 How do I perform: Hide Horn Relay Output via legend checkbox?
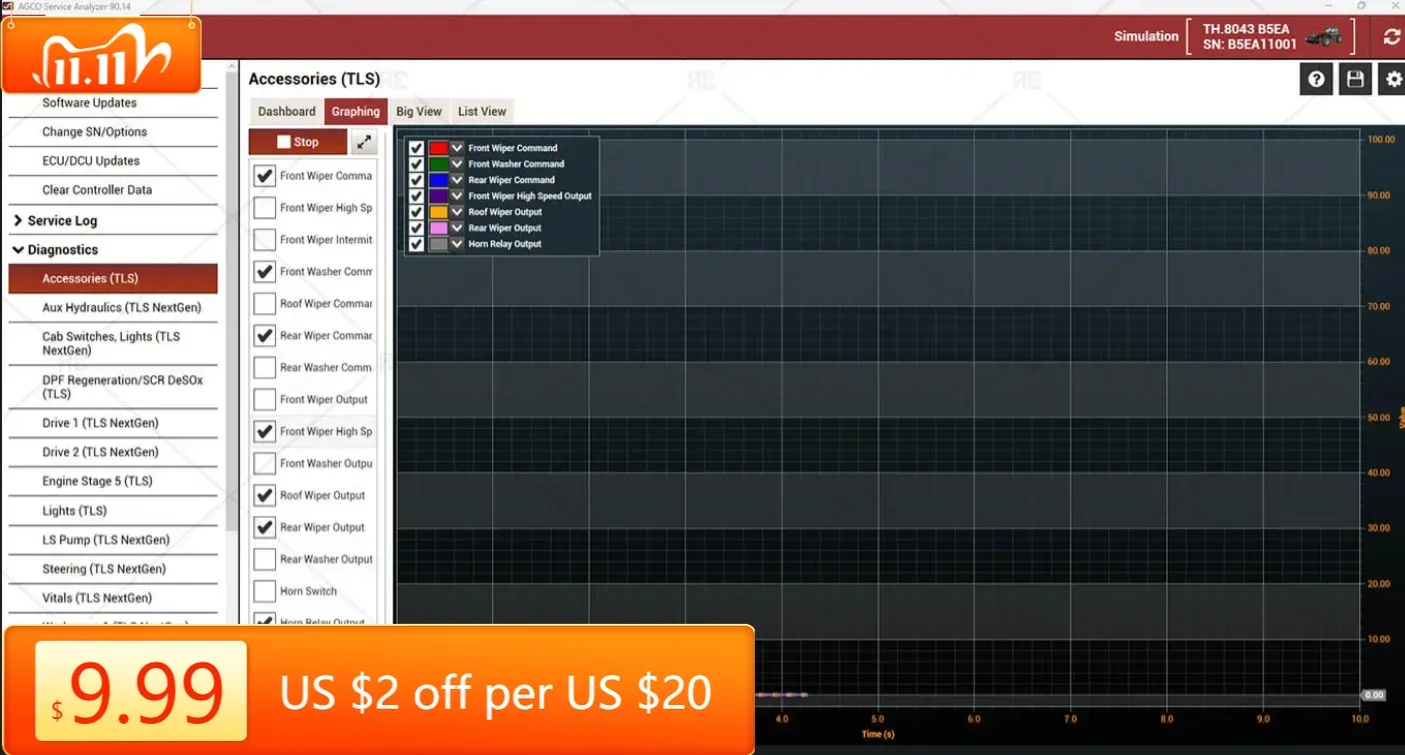[x=416, y=244]
